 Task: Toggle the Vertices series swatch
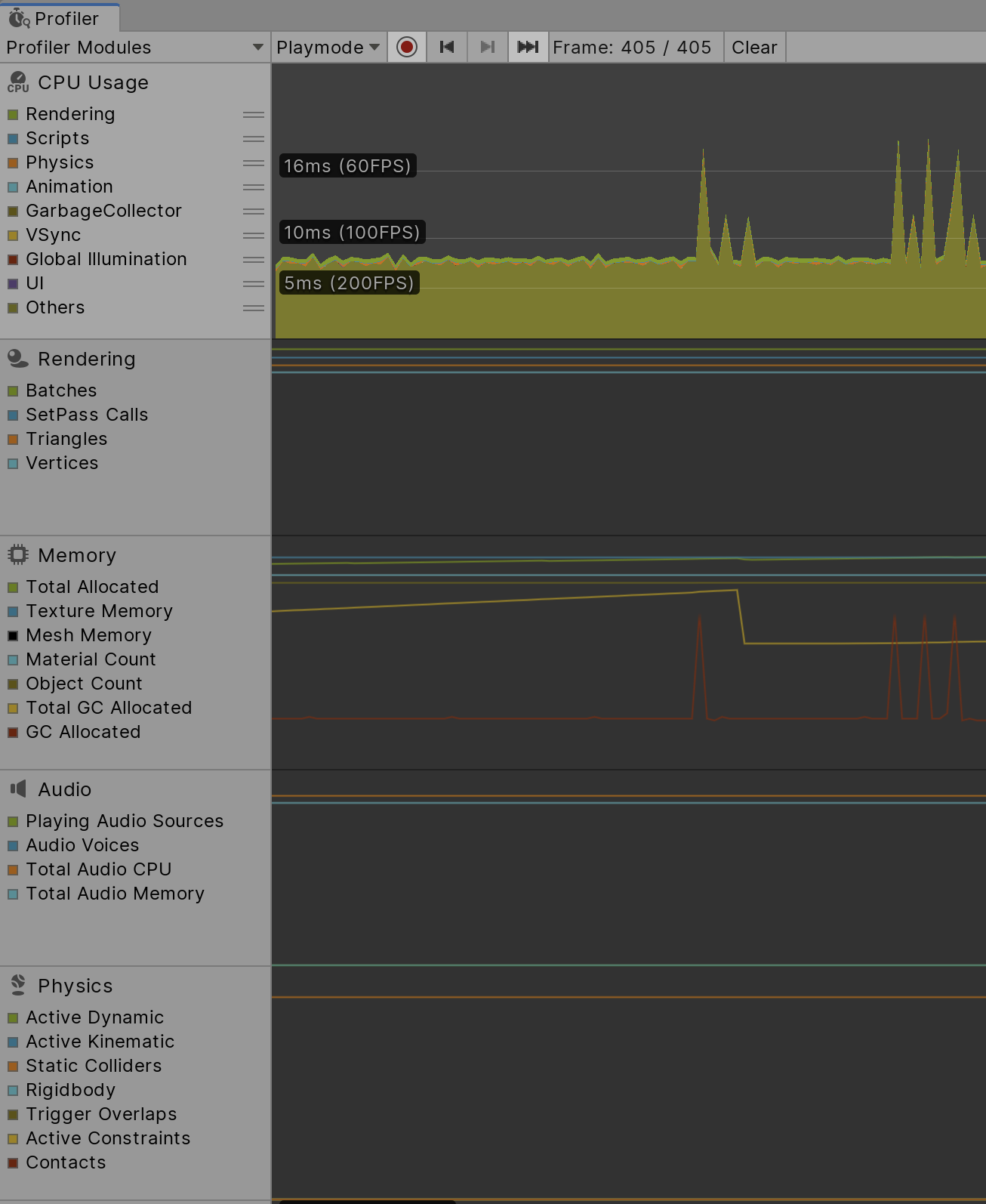click(13, 464)
